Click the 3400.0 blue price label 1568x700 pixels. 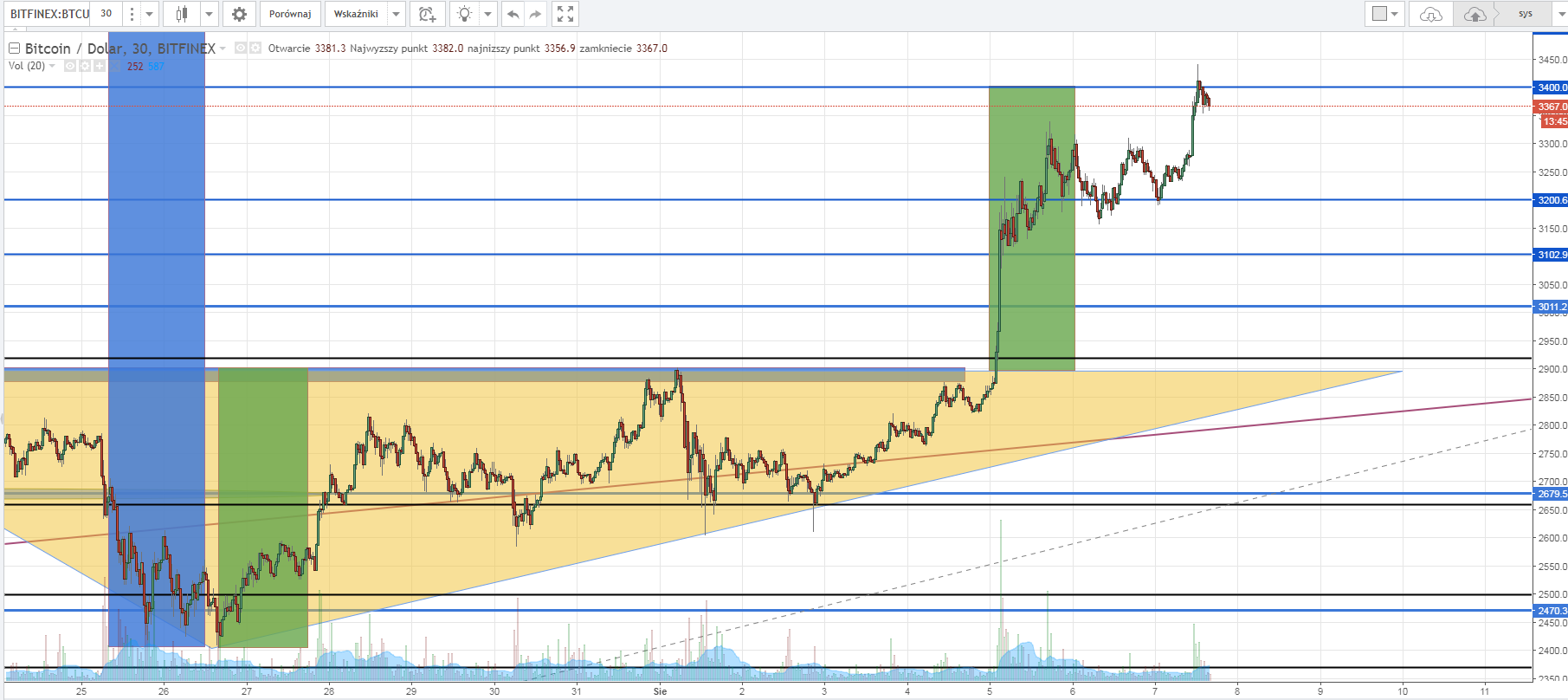1550,87
